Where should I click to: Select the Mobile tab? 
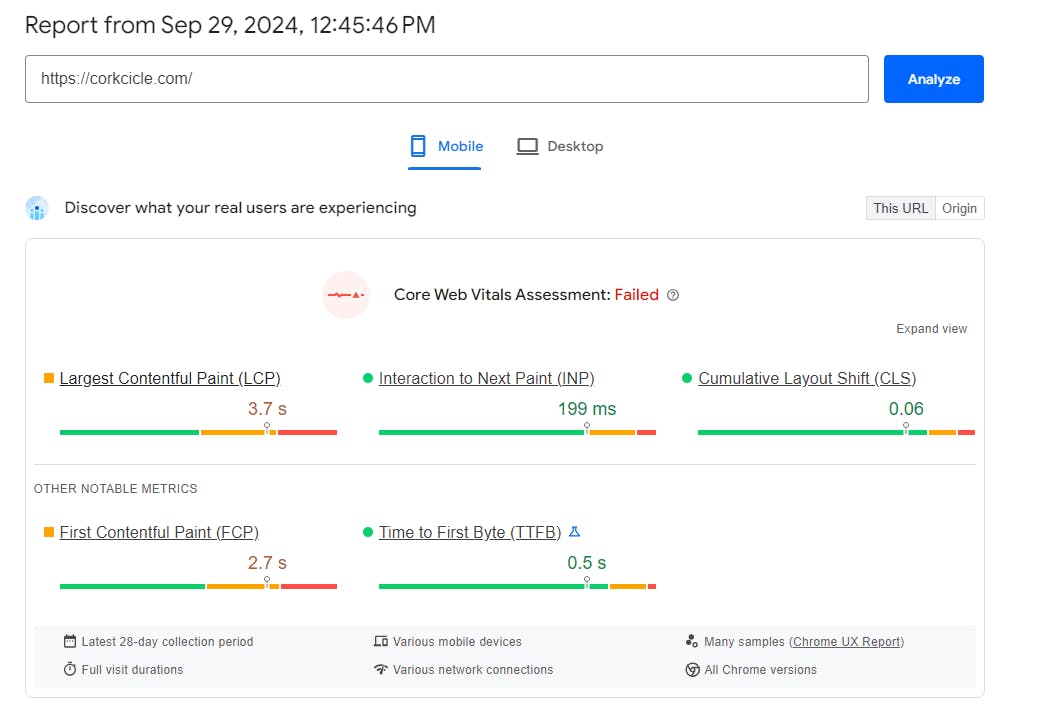pyautogui.click(x=446, y=147)
